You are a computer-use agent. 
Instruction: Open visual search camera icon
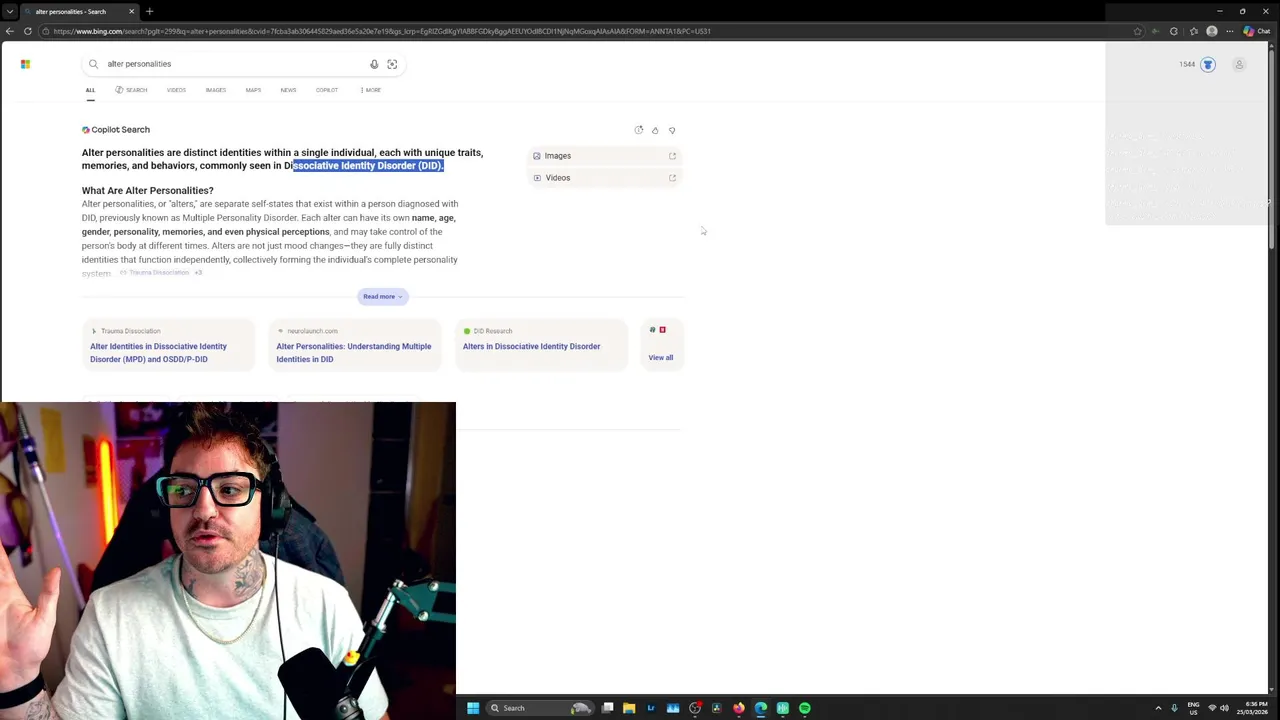point(392,64)
